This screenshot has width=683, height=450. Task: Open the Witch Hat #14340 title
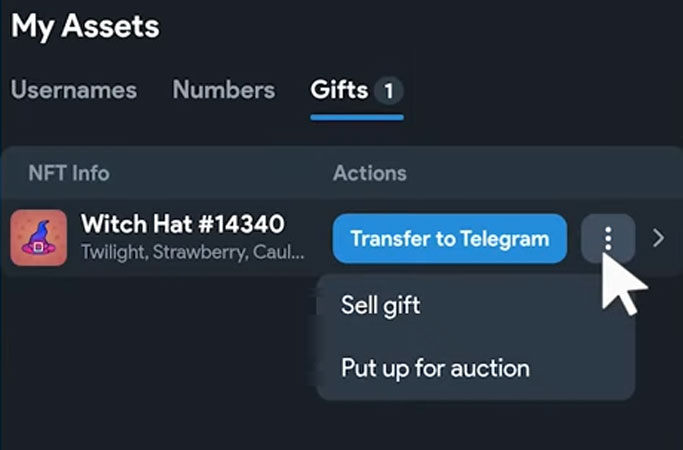tap(183, 224)
